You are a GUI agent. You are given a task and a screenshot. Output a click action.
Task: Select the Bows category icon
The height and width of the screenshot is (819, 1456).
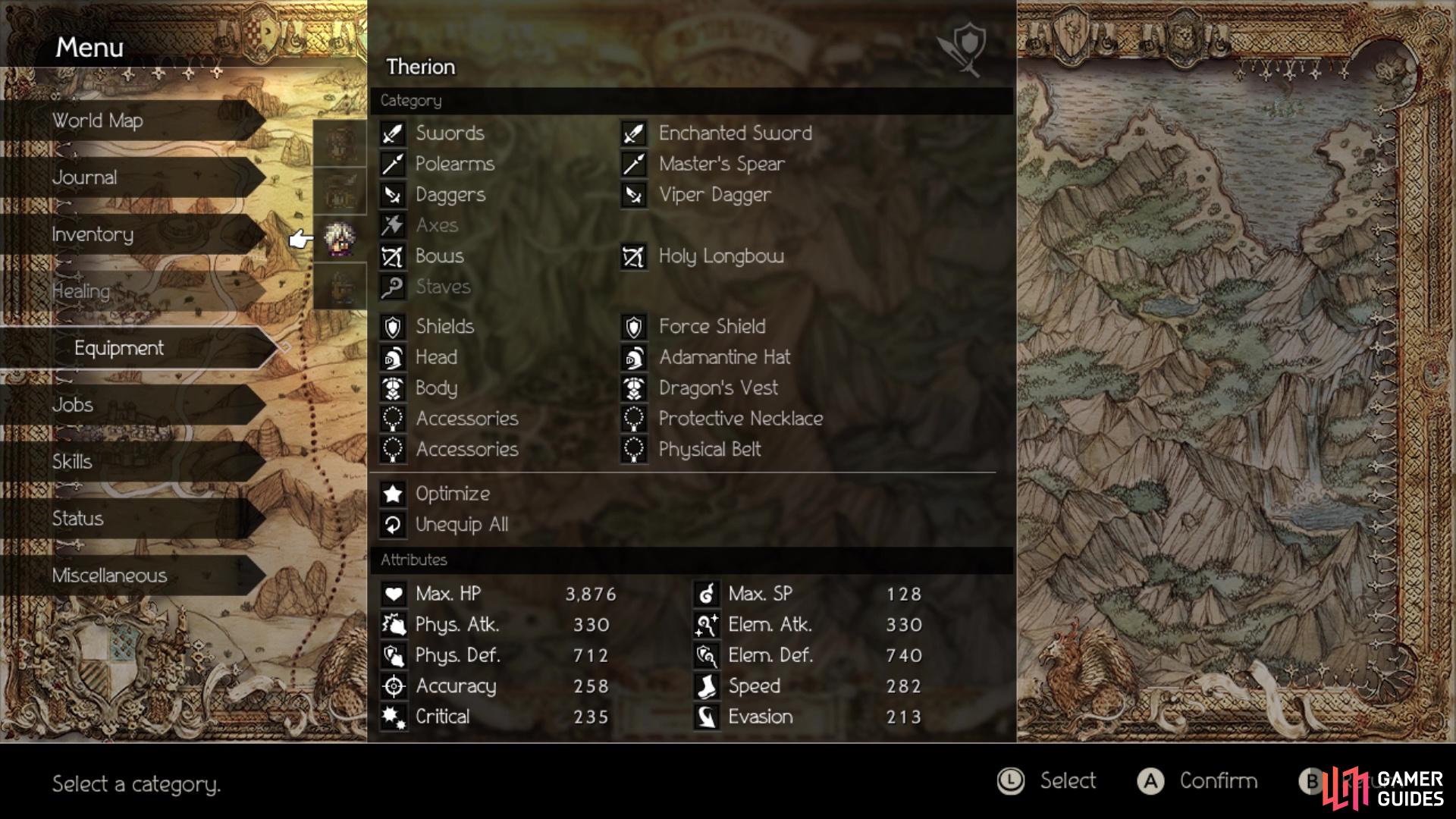point(393,256)
